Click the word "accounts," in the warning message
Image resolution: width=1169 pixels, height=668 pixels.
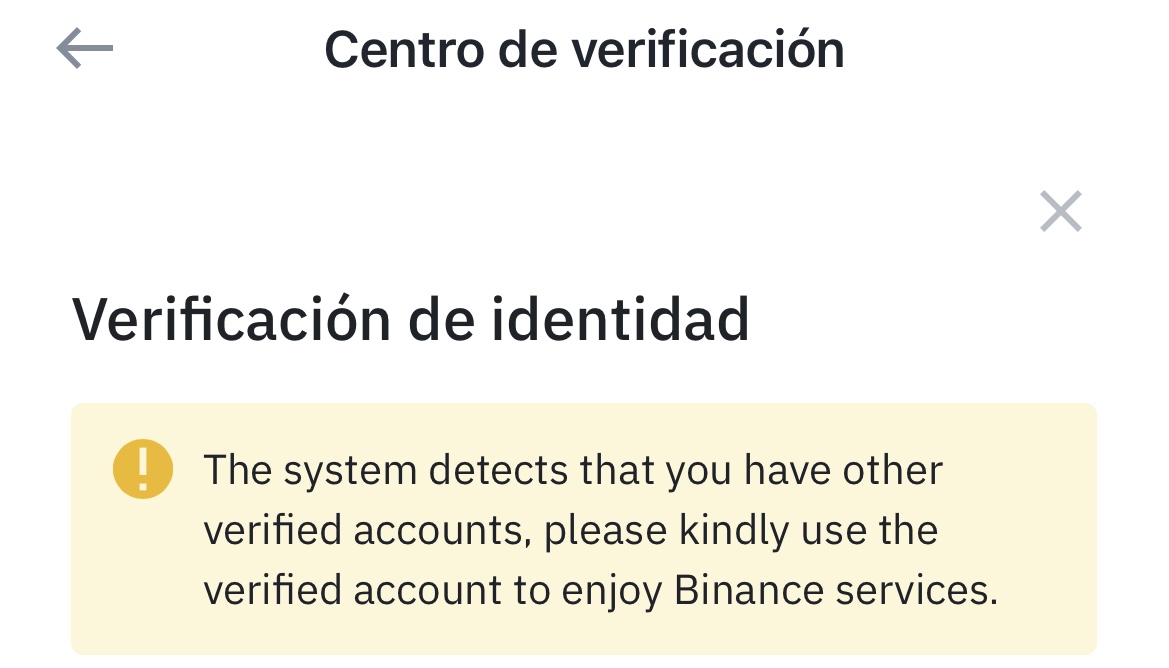click(442, 531)
